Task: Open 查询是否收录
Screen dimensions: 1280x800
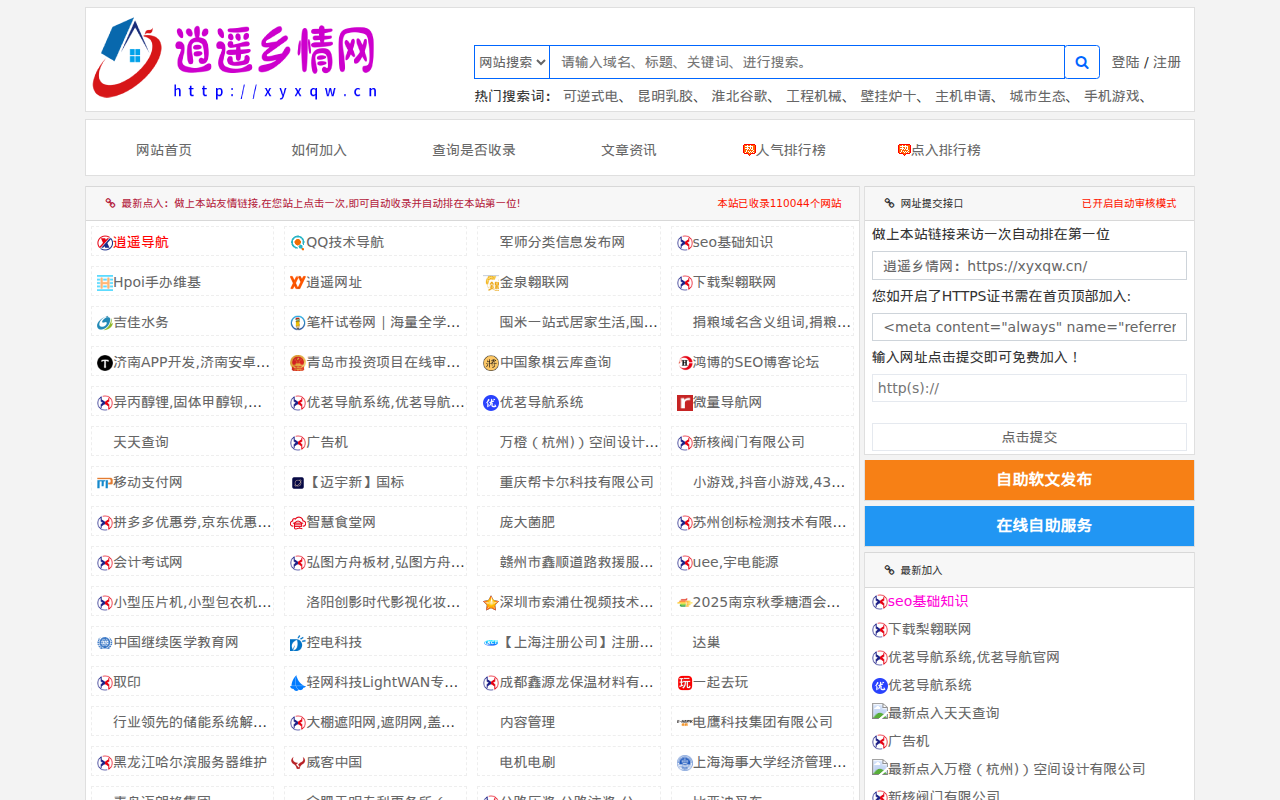Action: click(x=473, y=149)
